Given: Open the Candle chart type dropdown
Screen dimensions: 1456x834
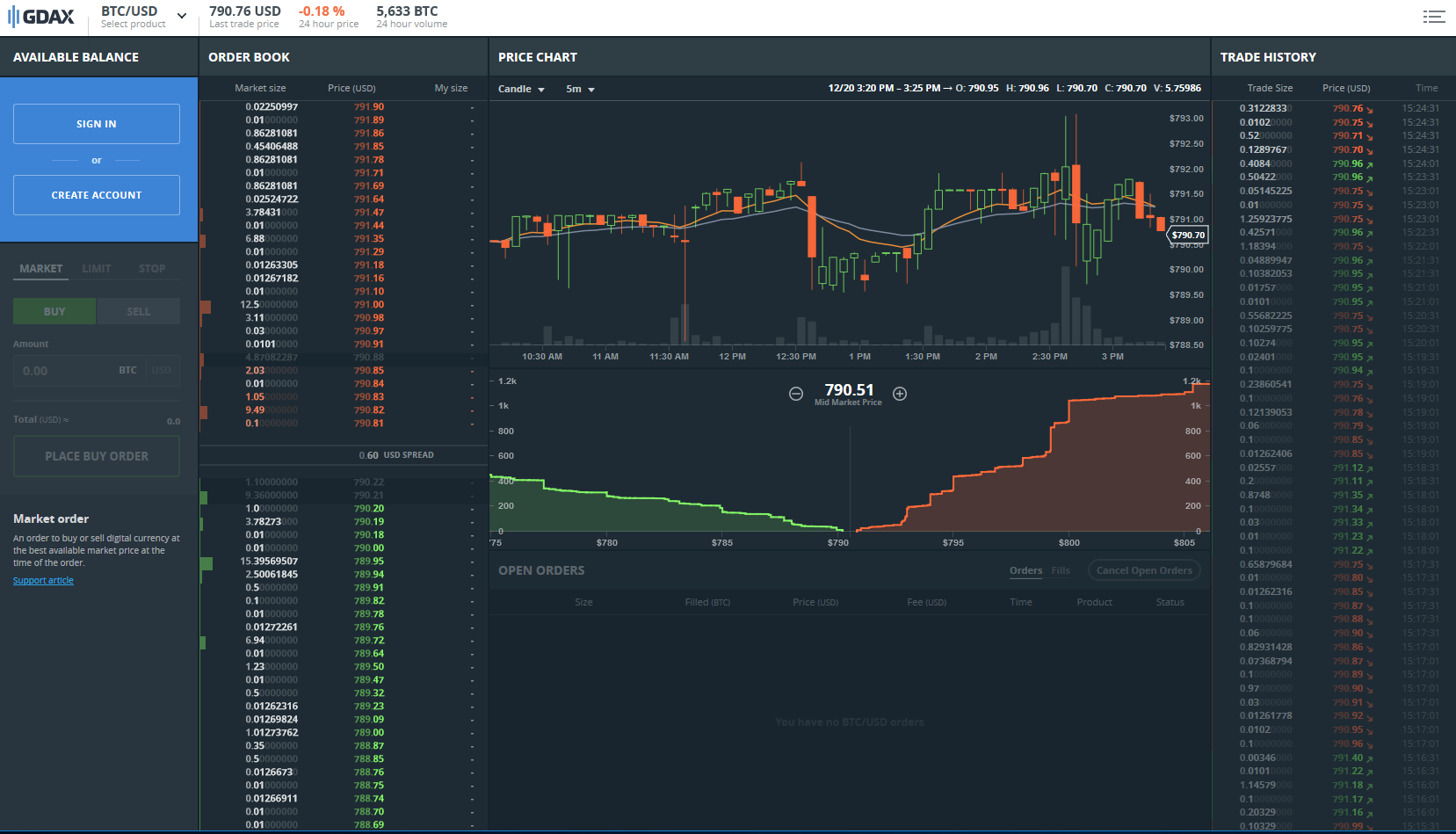Looking at the screenshot, I should coord(521,89).
